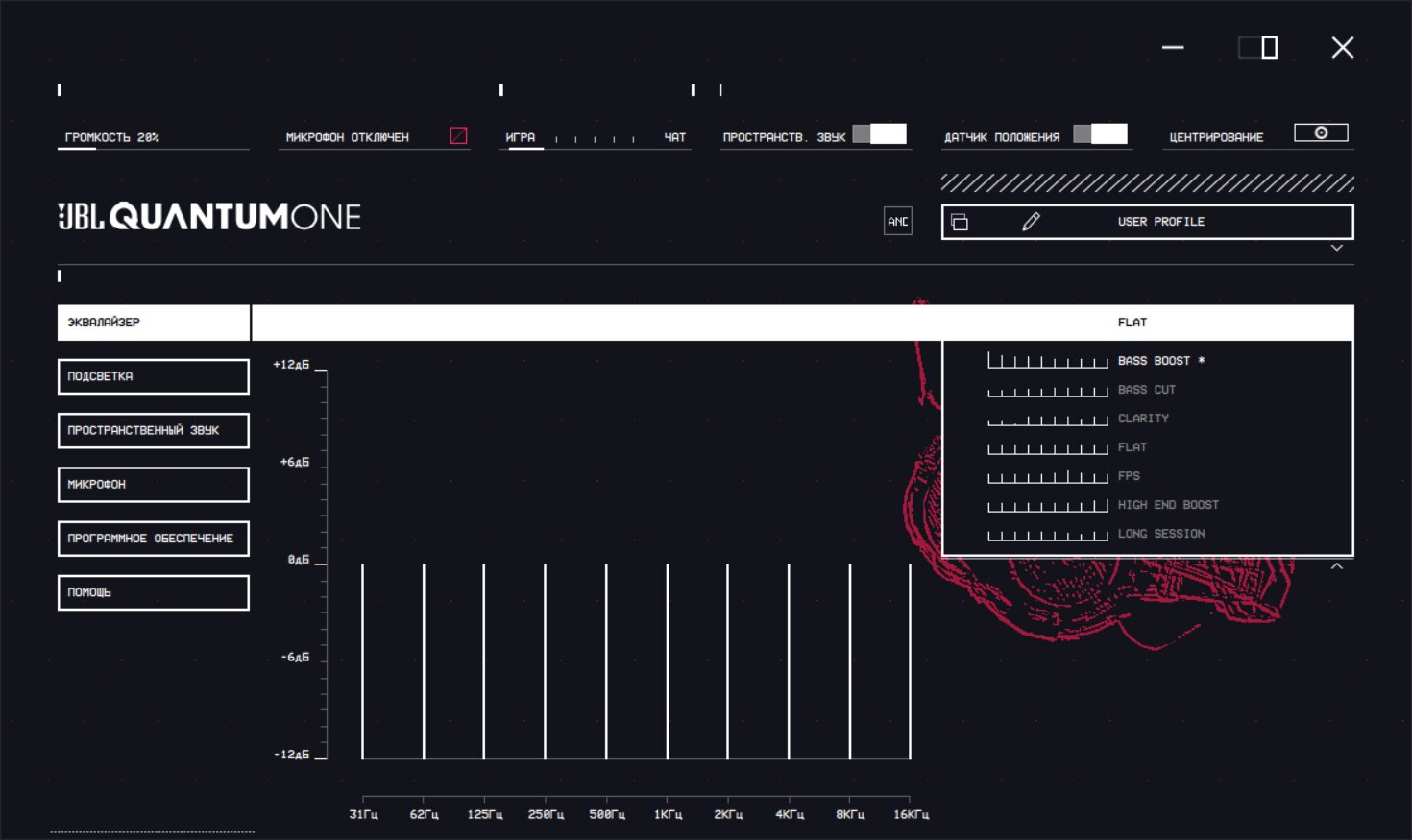Click the 62Гц equalizer band slider
Screen dimensions: 1412x840
pyautogui.click(x=424, y=661)
